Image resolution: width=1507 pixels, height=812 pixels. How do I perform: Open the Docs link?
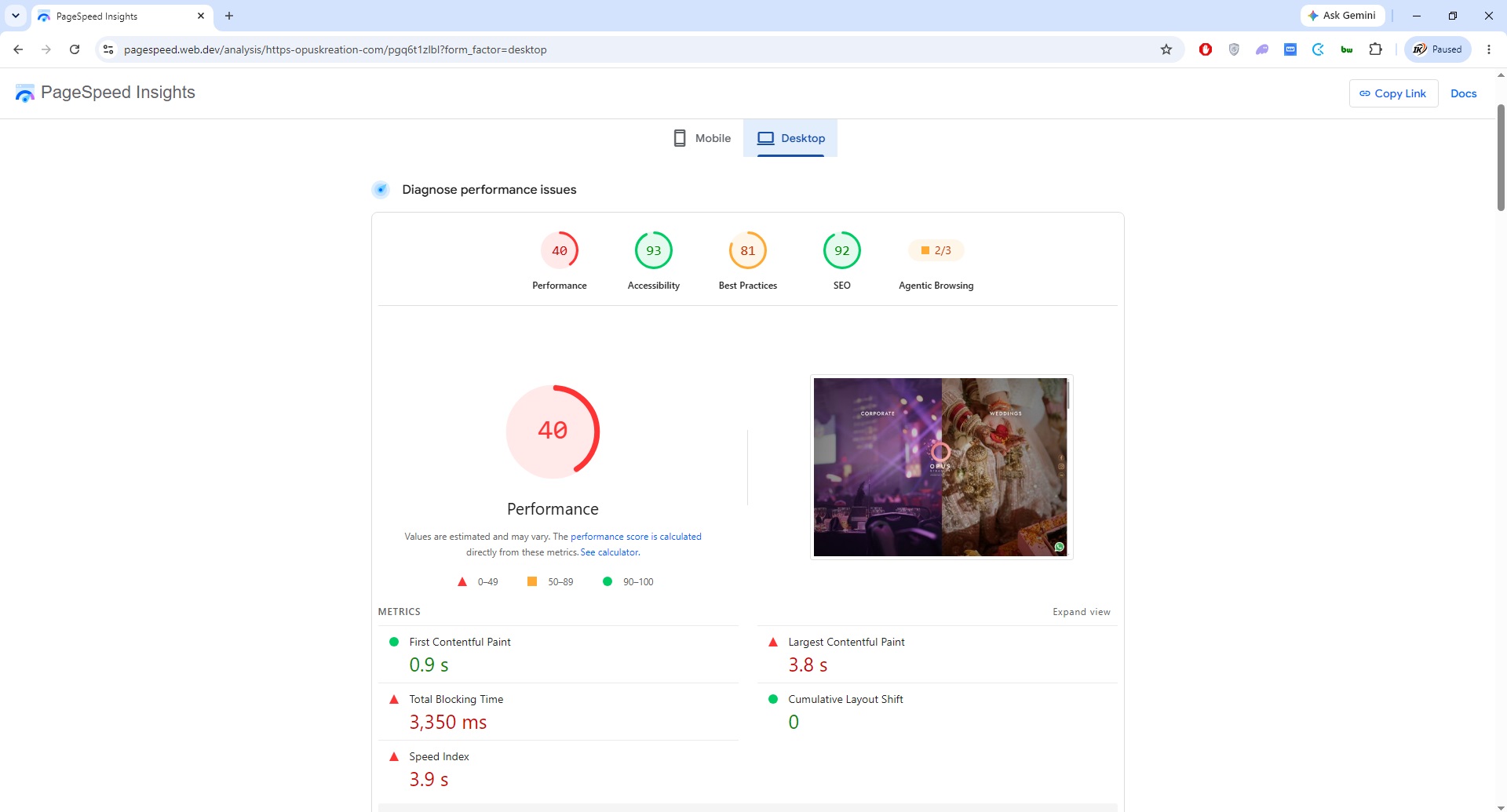pyautogui.click(x=1463, y=93)
